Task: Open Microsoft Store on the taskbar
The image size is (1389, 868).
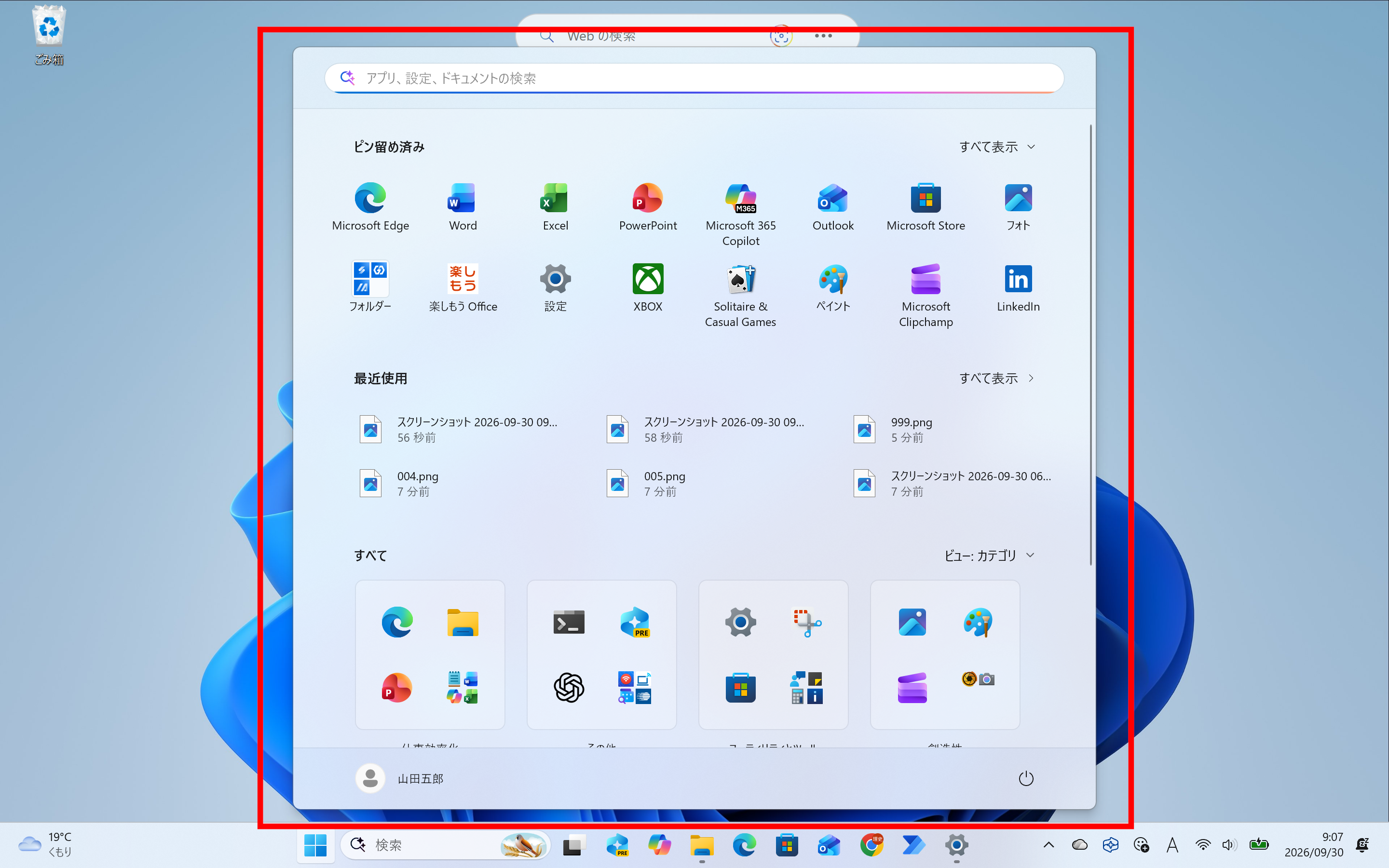Action: point(786,844)
